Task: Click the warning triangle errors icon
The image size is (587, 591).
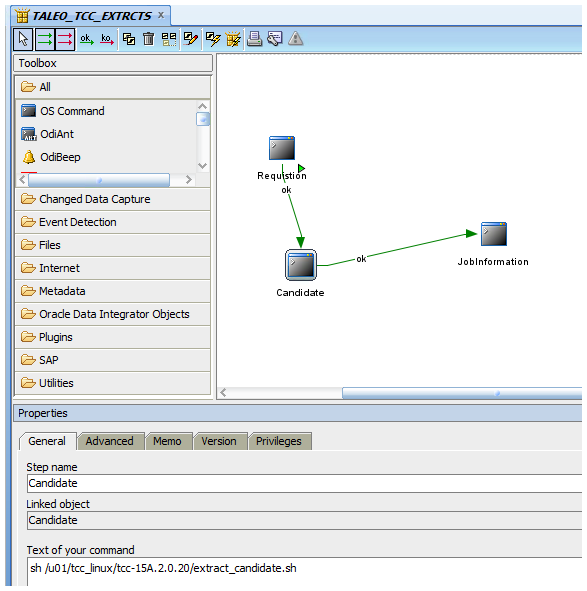Action: 296,39
